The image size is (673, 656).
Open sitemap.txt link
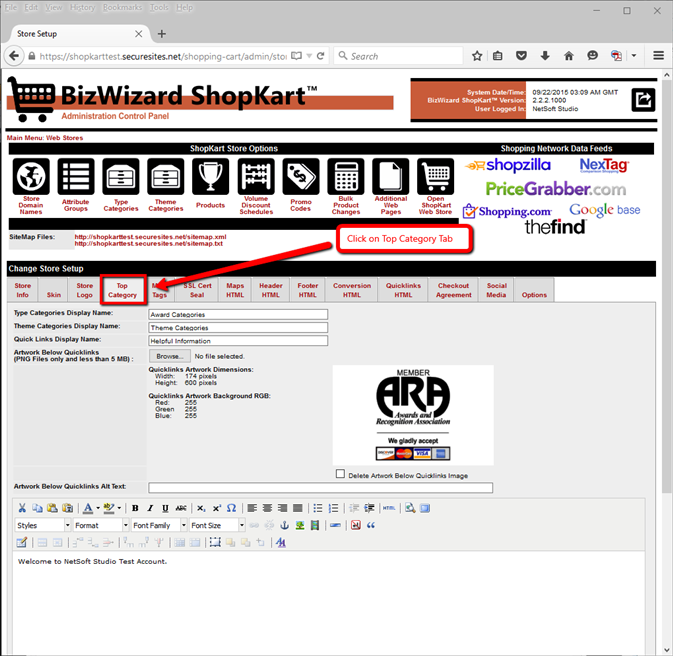tap(149, 243)
